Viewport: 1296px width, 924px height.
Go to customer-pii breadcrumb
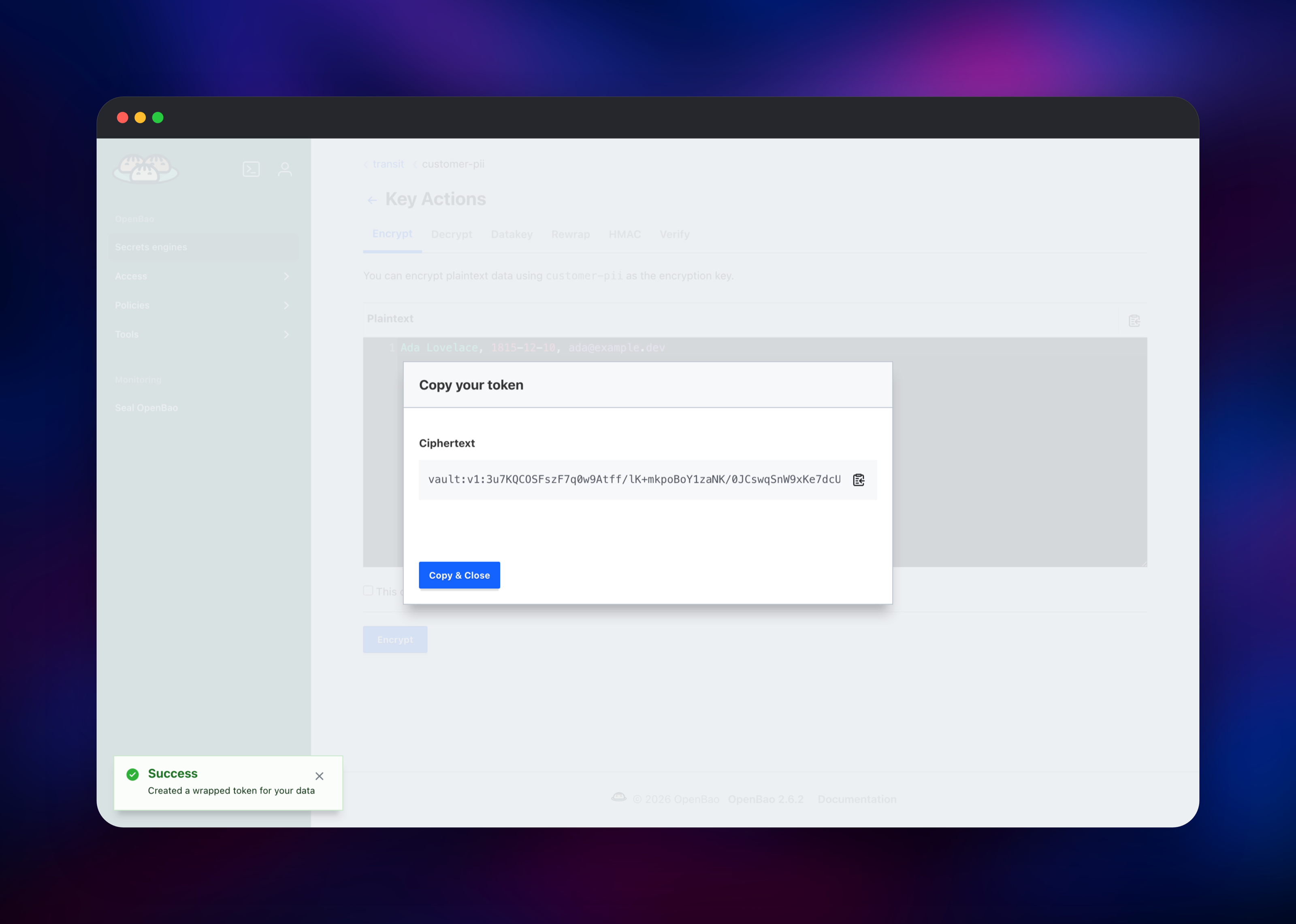click(x=453, y=164)
